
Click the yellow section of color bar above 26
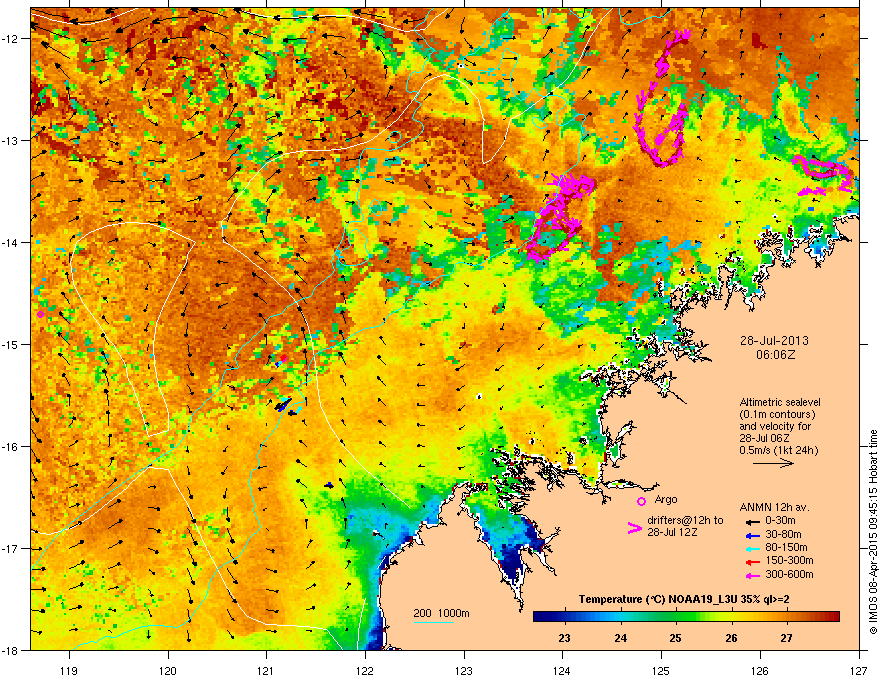tap(731, 616)
